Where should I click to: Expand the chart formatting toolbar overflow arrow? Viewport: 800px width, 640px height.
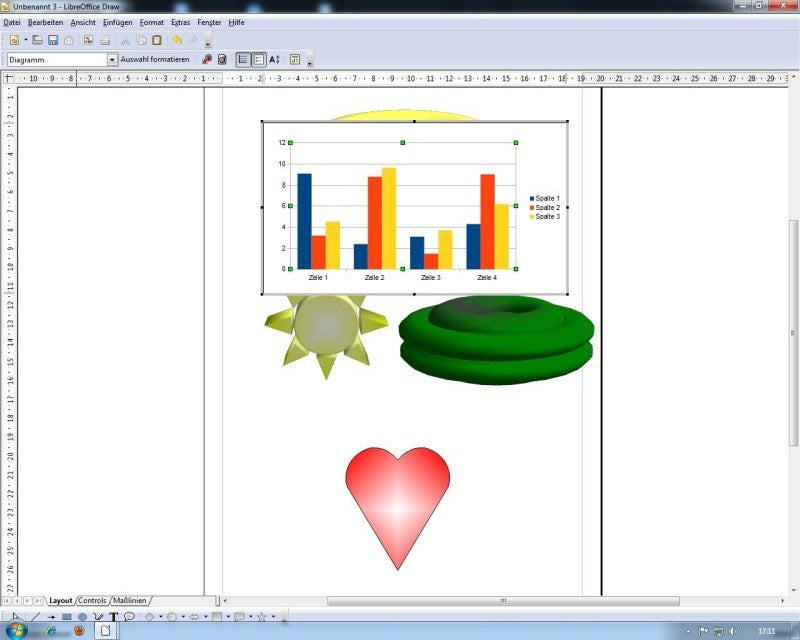[309, 61]
